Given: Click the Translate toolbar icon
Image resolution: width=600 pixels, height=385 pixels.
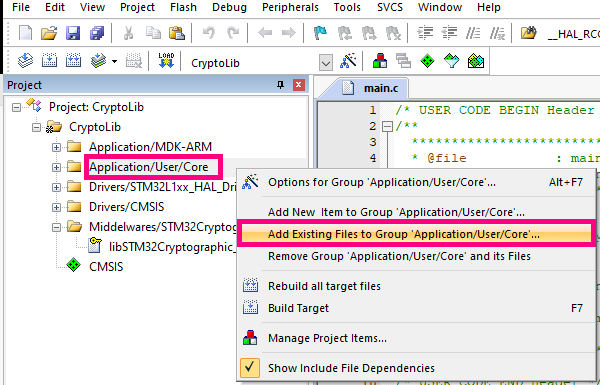Looking at the screenshot, I should pyautogui.click(x=25, y=61).
